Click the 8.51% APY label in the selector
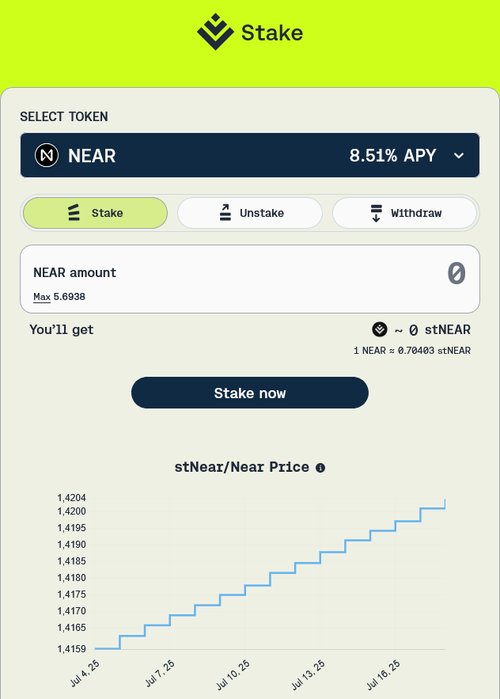This screenshot has width=500, height=699. coord(393,156)
